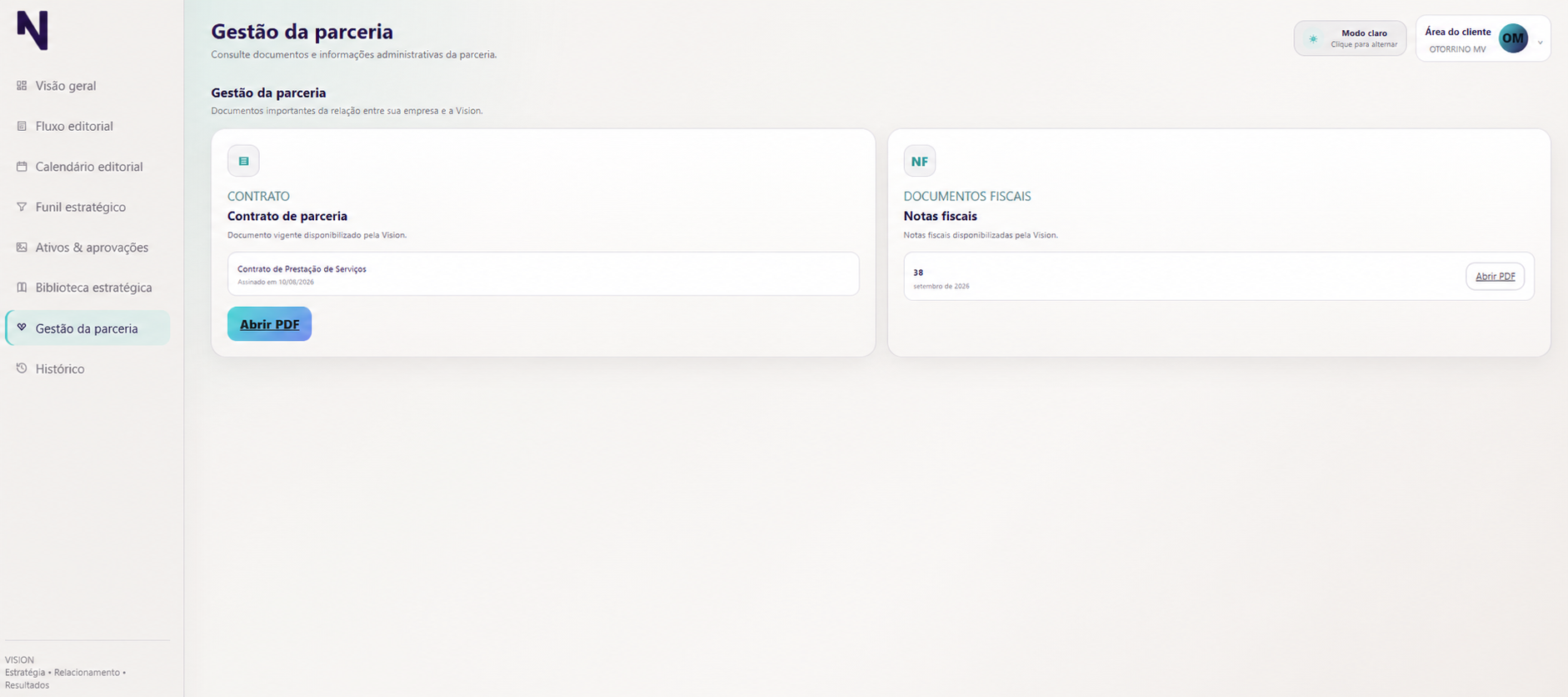The width and height of the screenshot is (1568, 697).
Task: Click Contrato de Prestação de Serviços row
Action: tap(543, 273)
